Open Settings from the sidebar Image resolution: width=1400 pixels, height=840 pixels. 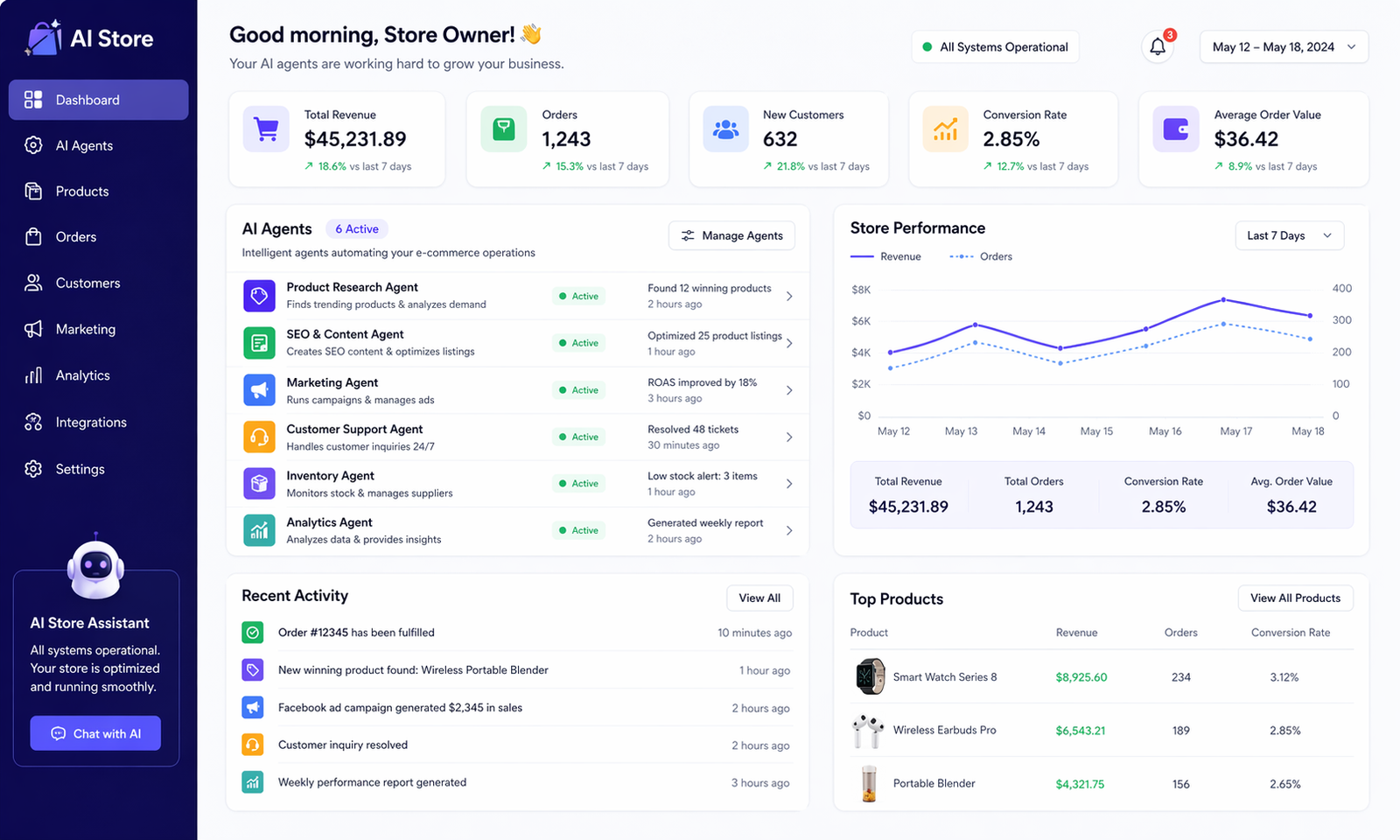tap(32, 469)
